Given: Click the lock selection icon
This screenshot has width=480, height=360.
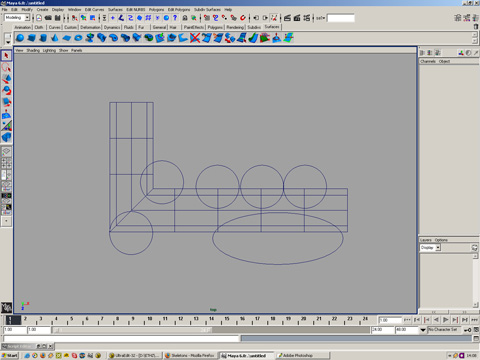Looking at the screenshot, I should [185, 18].
